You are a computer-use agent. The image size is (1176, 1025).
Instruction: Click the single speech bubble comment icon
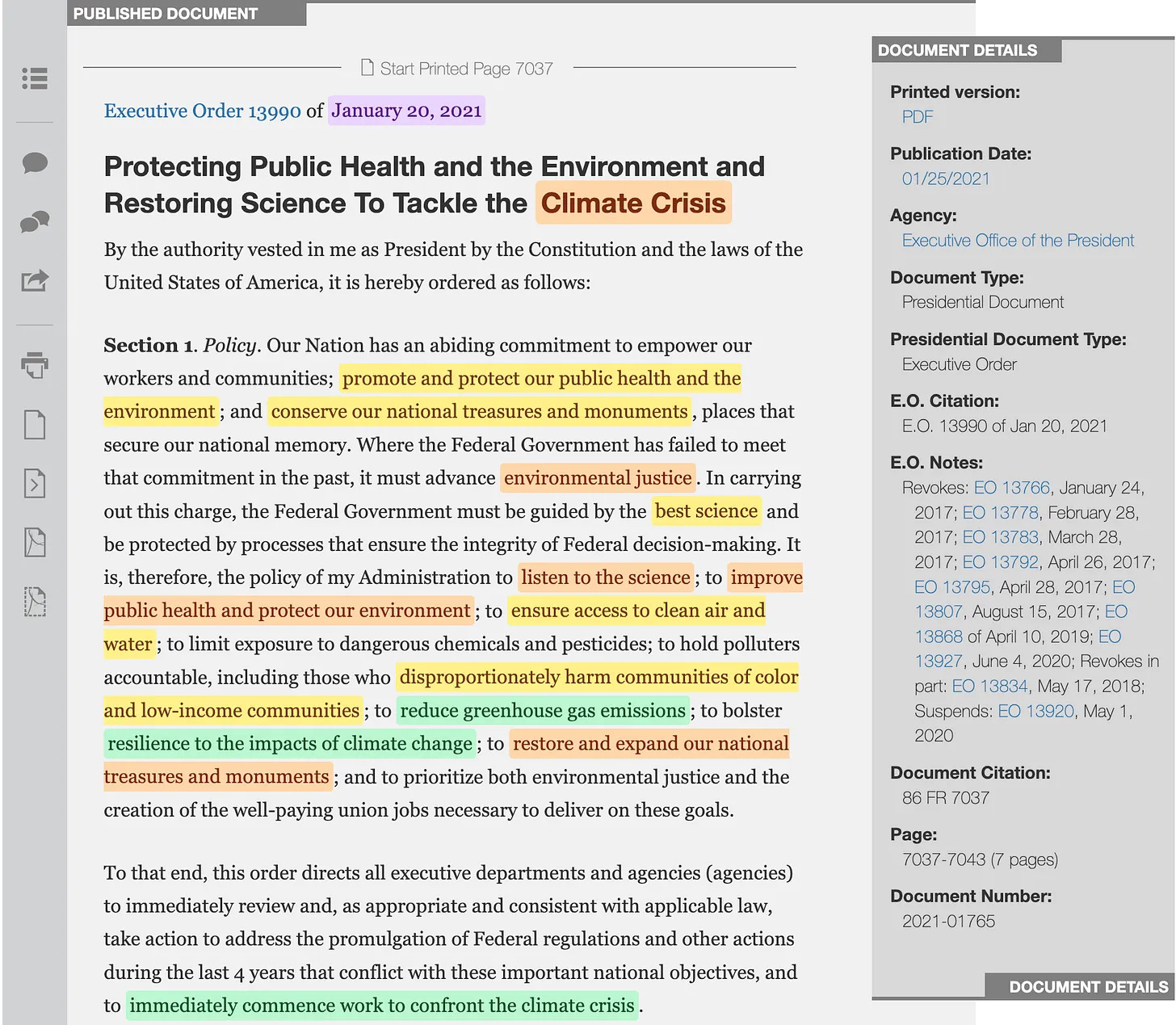coord(35,162)
